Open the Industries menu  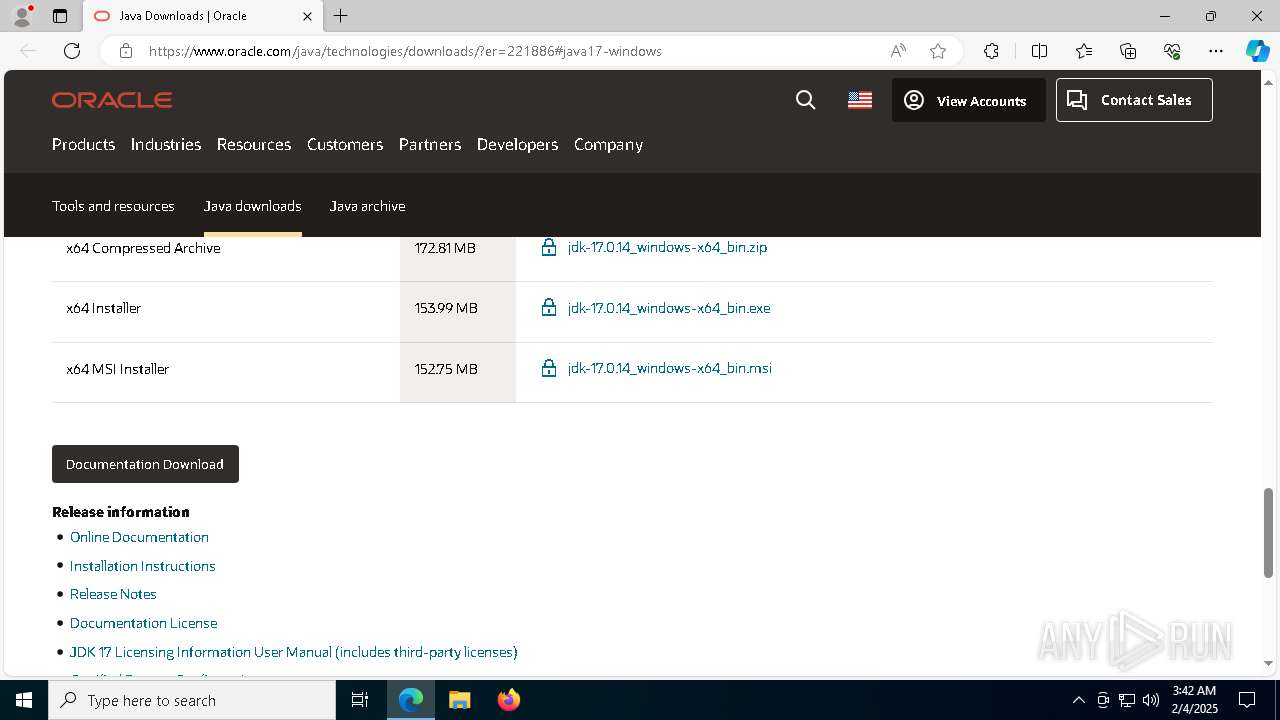tap(166, 144)
